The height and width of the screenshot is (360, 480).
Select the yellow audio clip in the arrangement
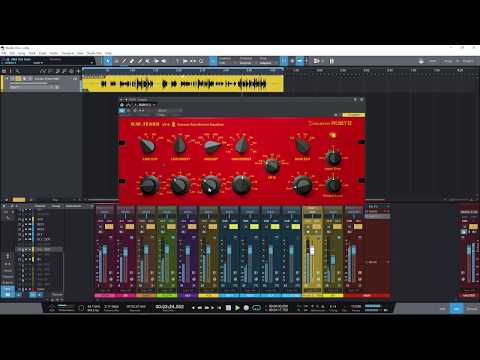pyautogui.click(x=183, y=84)
